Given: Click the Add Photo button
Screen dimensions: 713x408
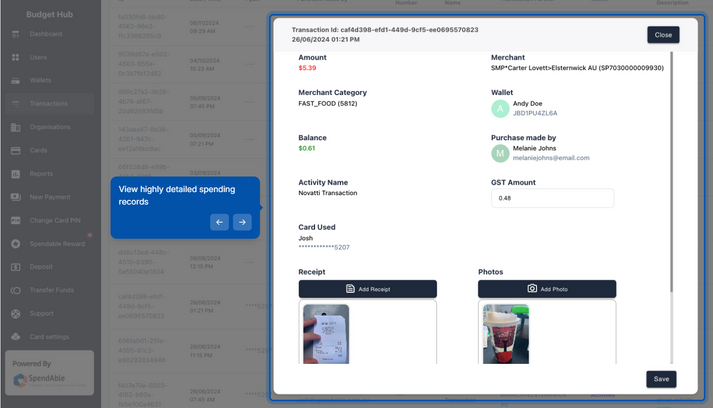Looking at the screenshot, I should click(547, 289).
